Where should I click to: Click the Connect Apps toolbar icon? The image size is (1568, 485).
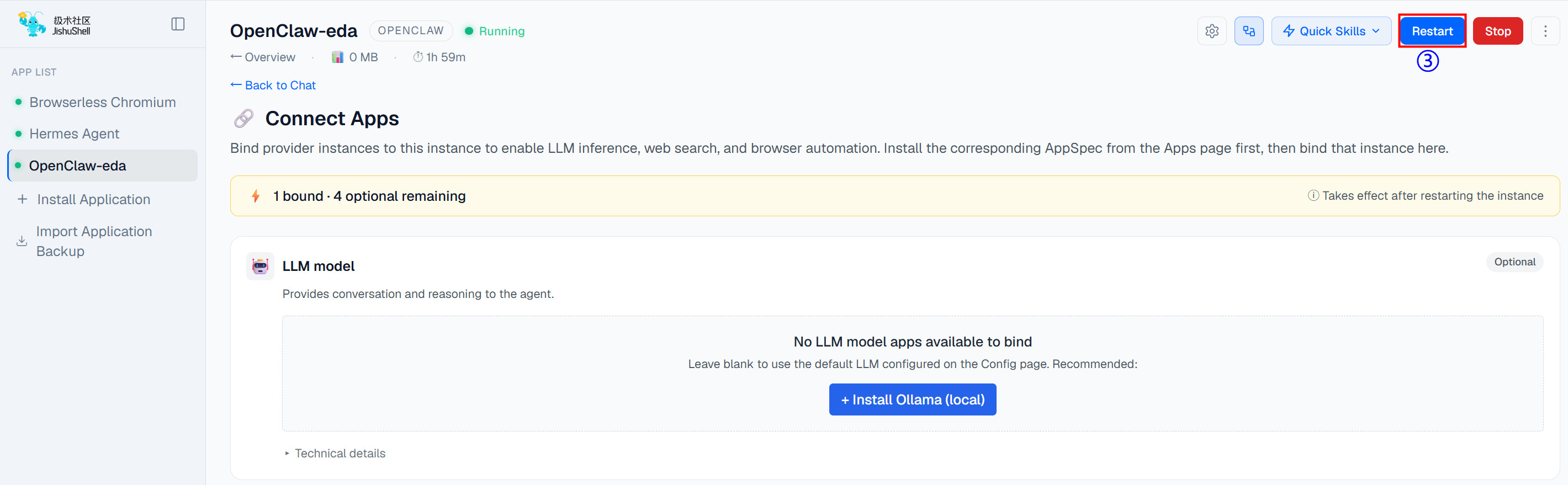(x=1248, y=31)
